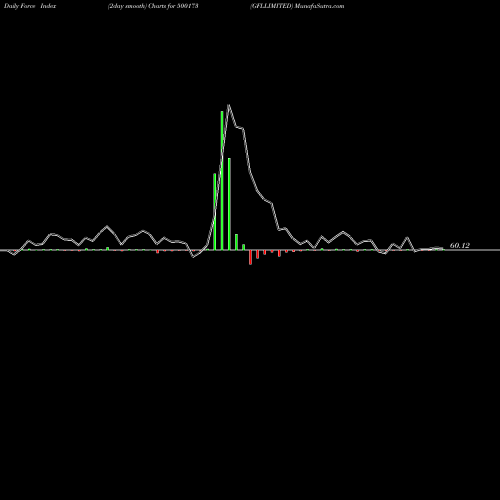Click the 60.12 value label
The image size is (500, 500).
pyautogui.click(x=460, y=246)
